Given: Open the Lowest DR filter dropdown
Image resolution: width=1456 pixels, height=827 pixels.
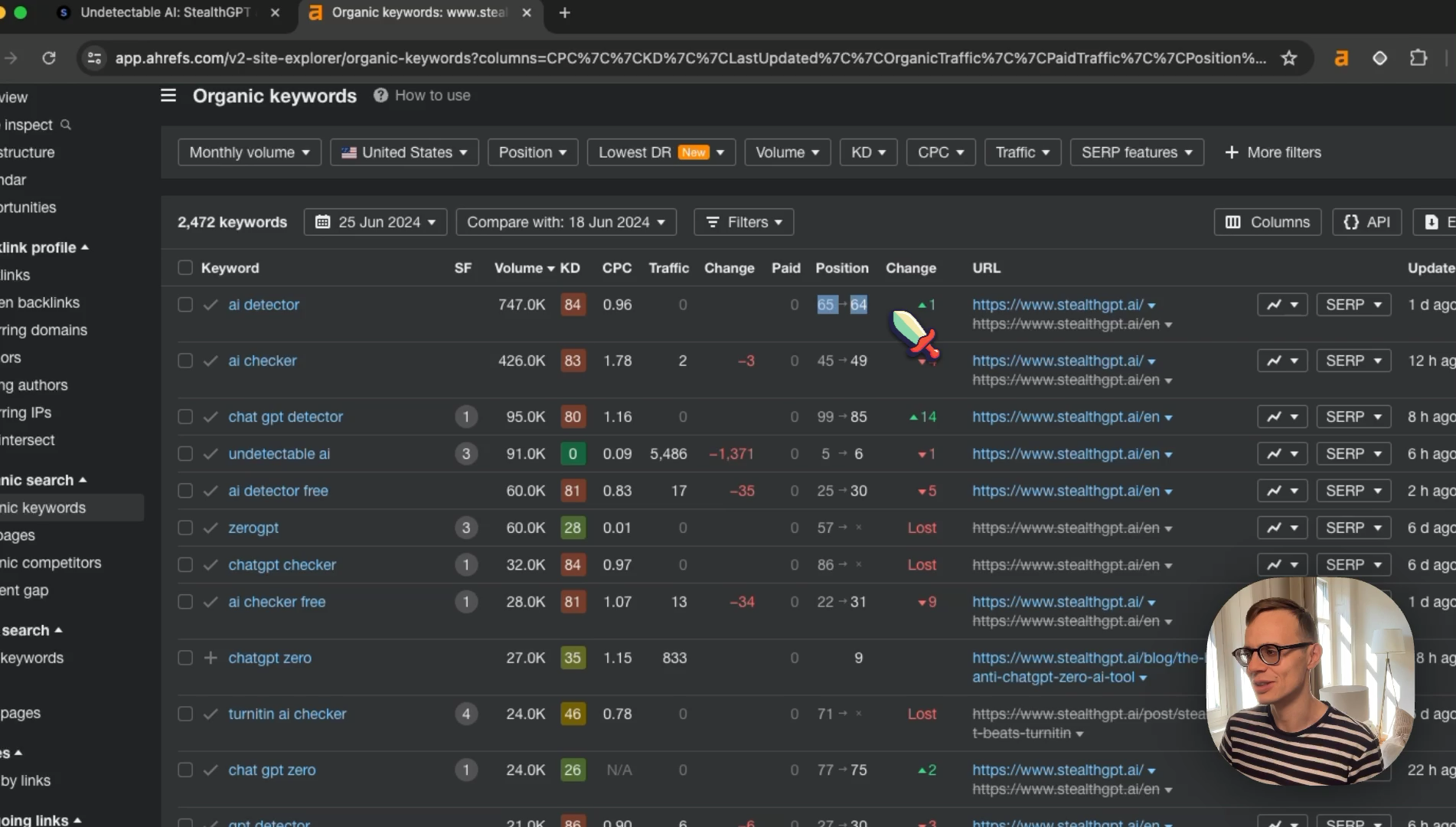Looking at the screenshot, I should coord(661,152).
